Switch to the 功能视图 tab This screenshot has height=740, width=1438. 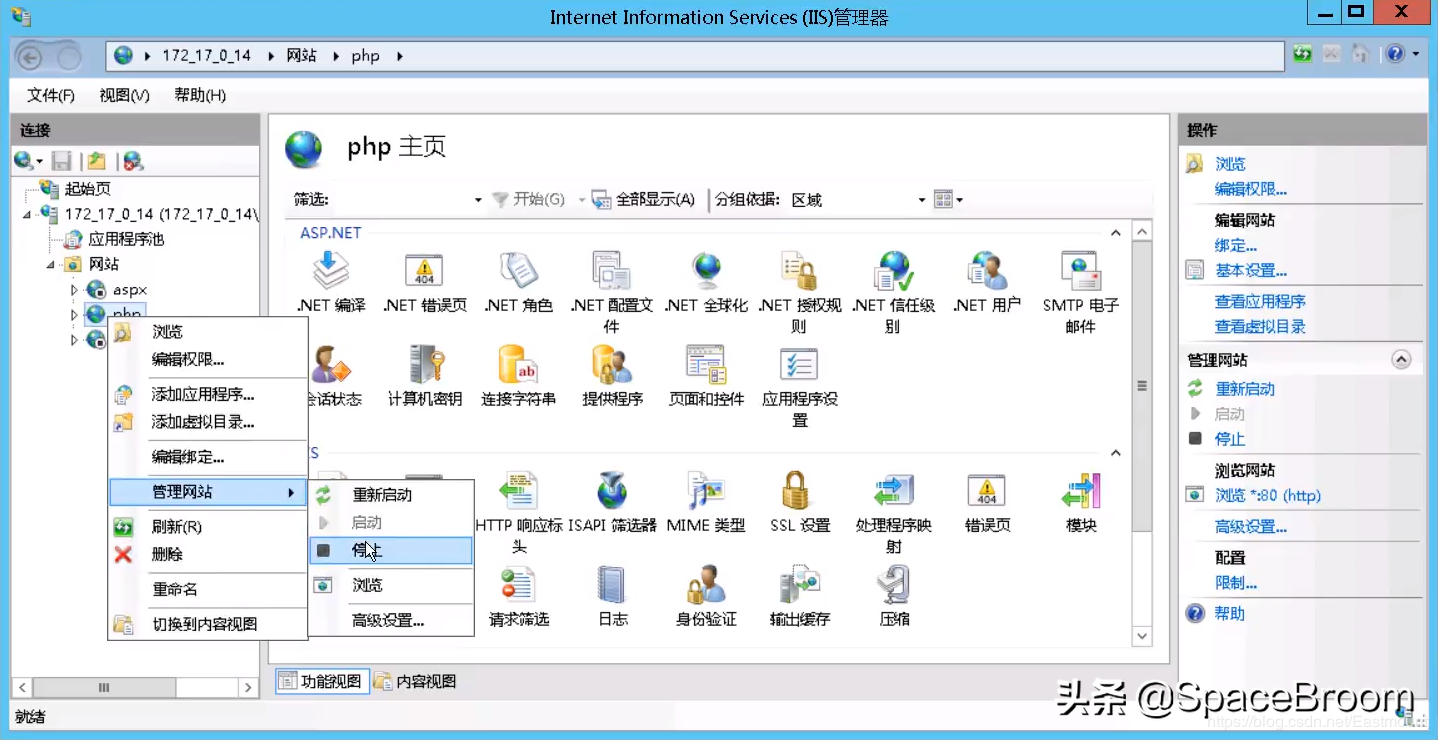click(x=322, y=681)
